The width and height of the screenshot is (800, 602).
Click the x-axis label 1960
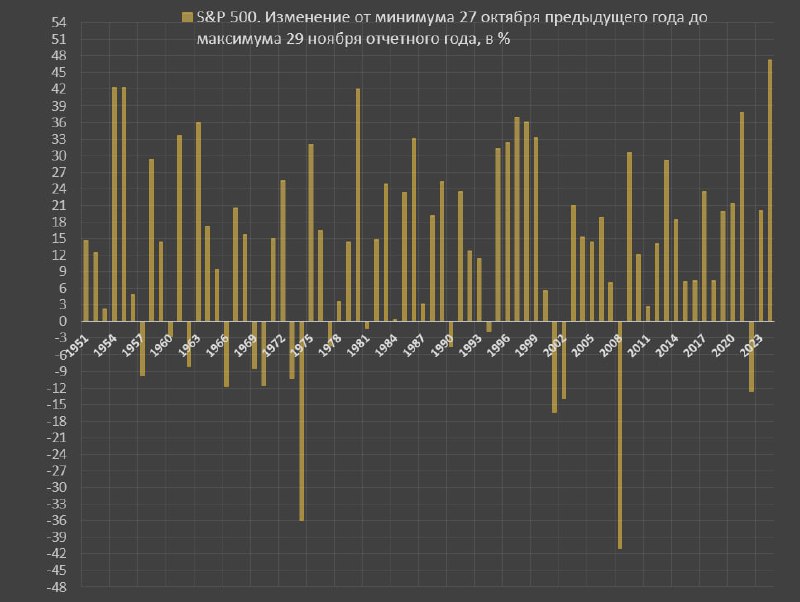click(x=162, y=346)
